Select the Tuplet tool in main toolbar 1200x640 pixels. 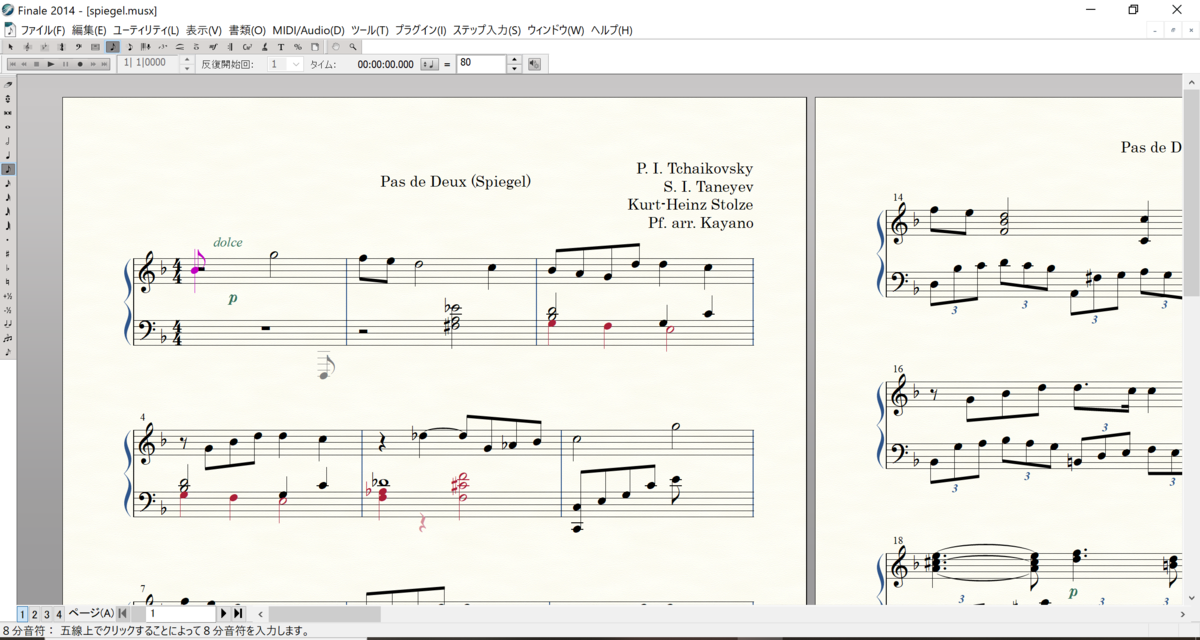click(x=163, y=47)
